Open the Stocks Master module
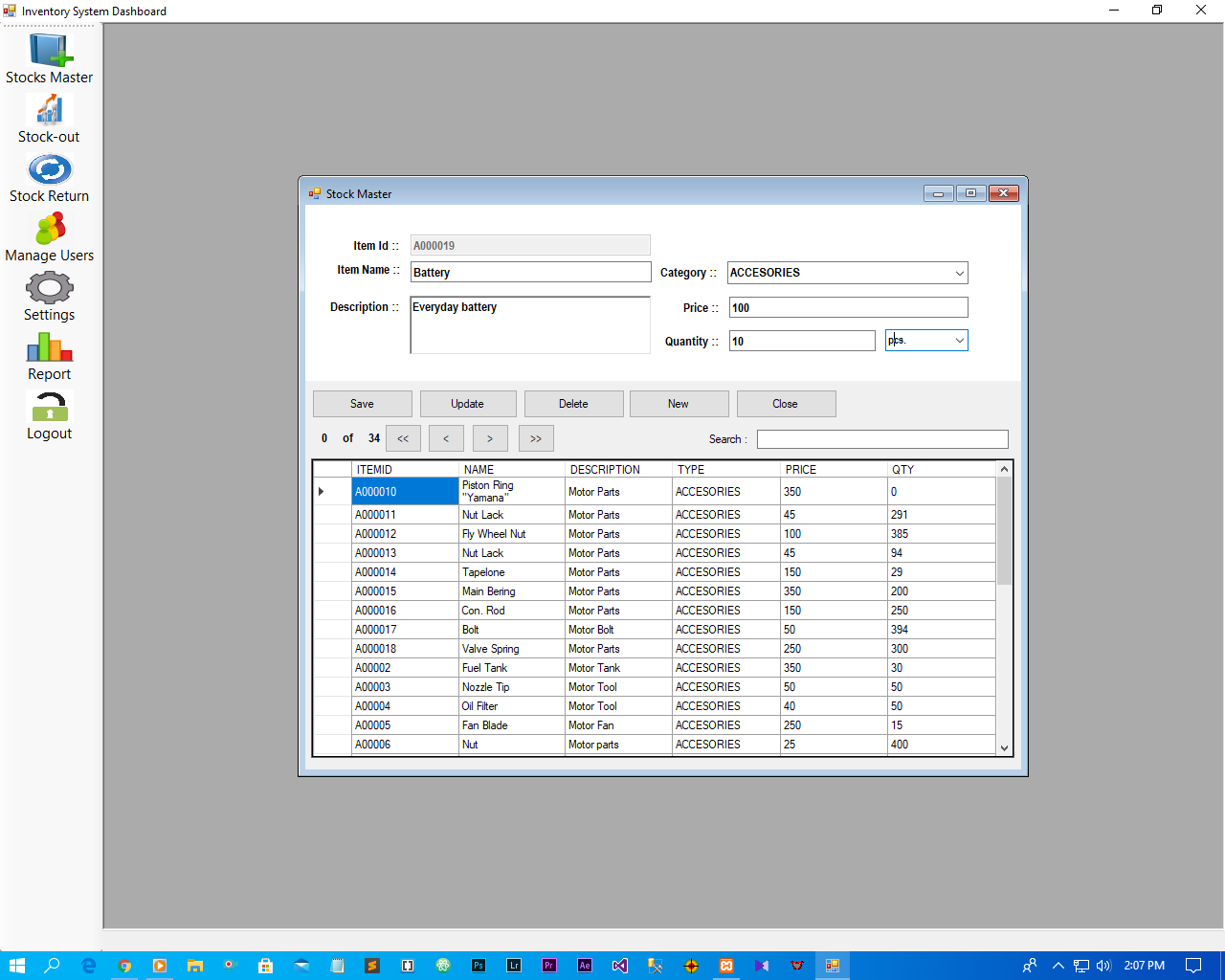 tap(49, 56)
